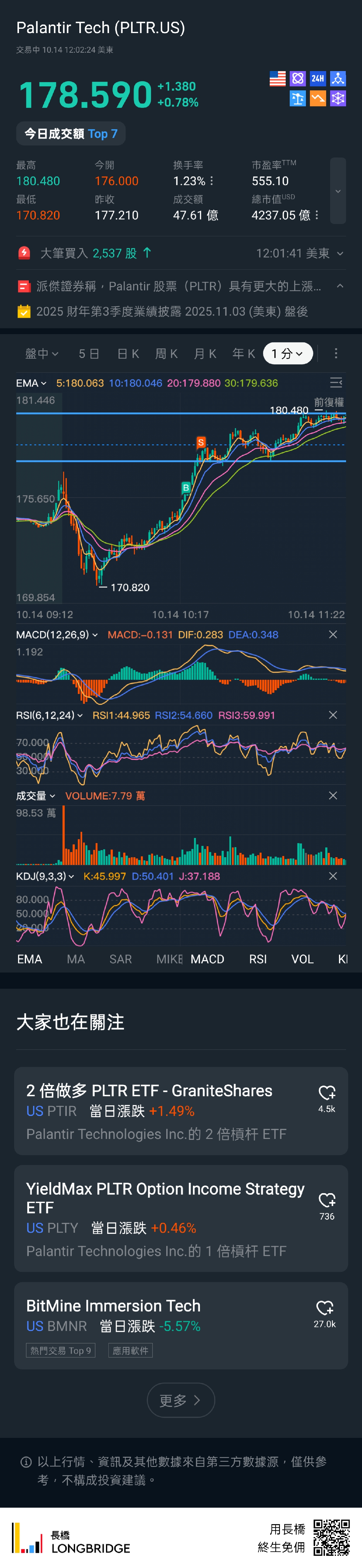
Task: Tap the blue balance scale icon
Action: click(x=297, y=99)
